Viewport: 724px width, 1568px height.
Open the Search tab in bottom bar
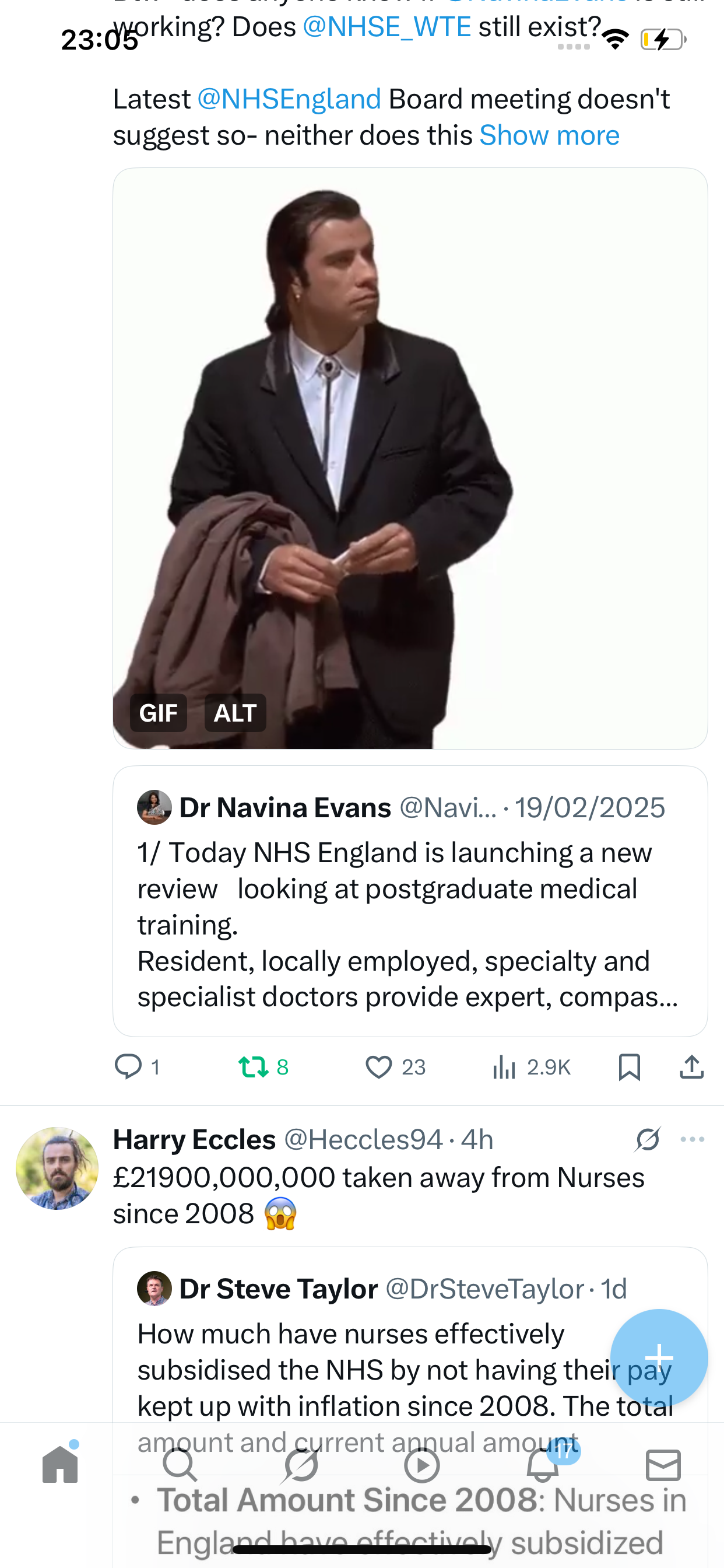click(x=180, y=1465)
